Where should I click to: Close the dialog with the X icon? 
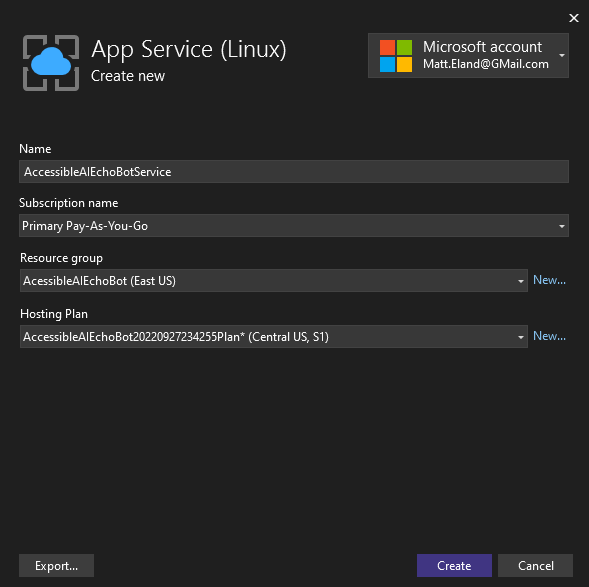(x=574, y=18)
